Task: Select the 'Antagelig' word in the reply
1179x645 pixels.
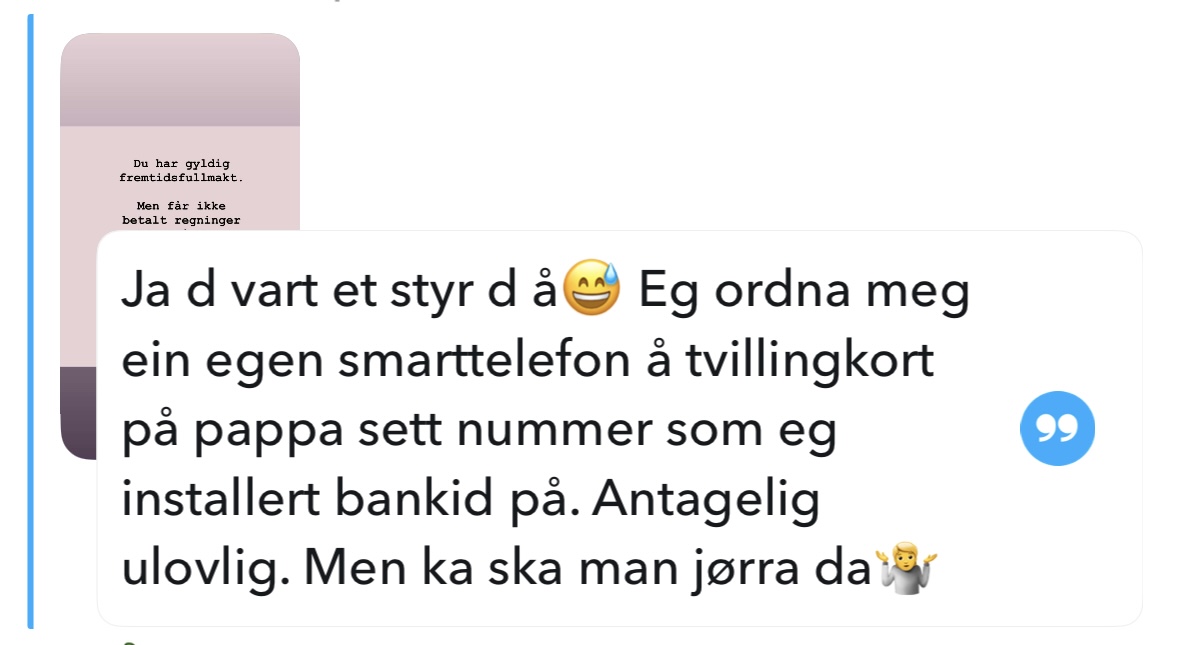Action: click(x=705, y=500)
